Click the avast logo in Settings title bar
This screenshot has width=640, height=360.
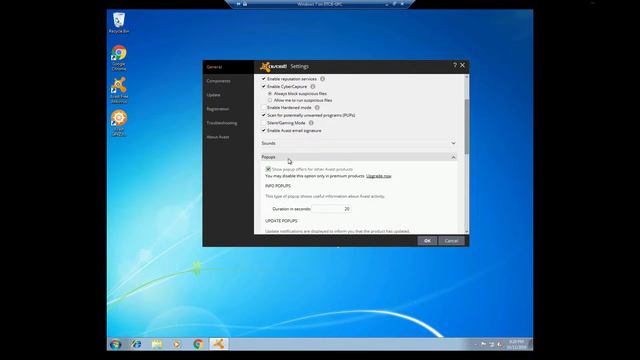click(273, 67)
